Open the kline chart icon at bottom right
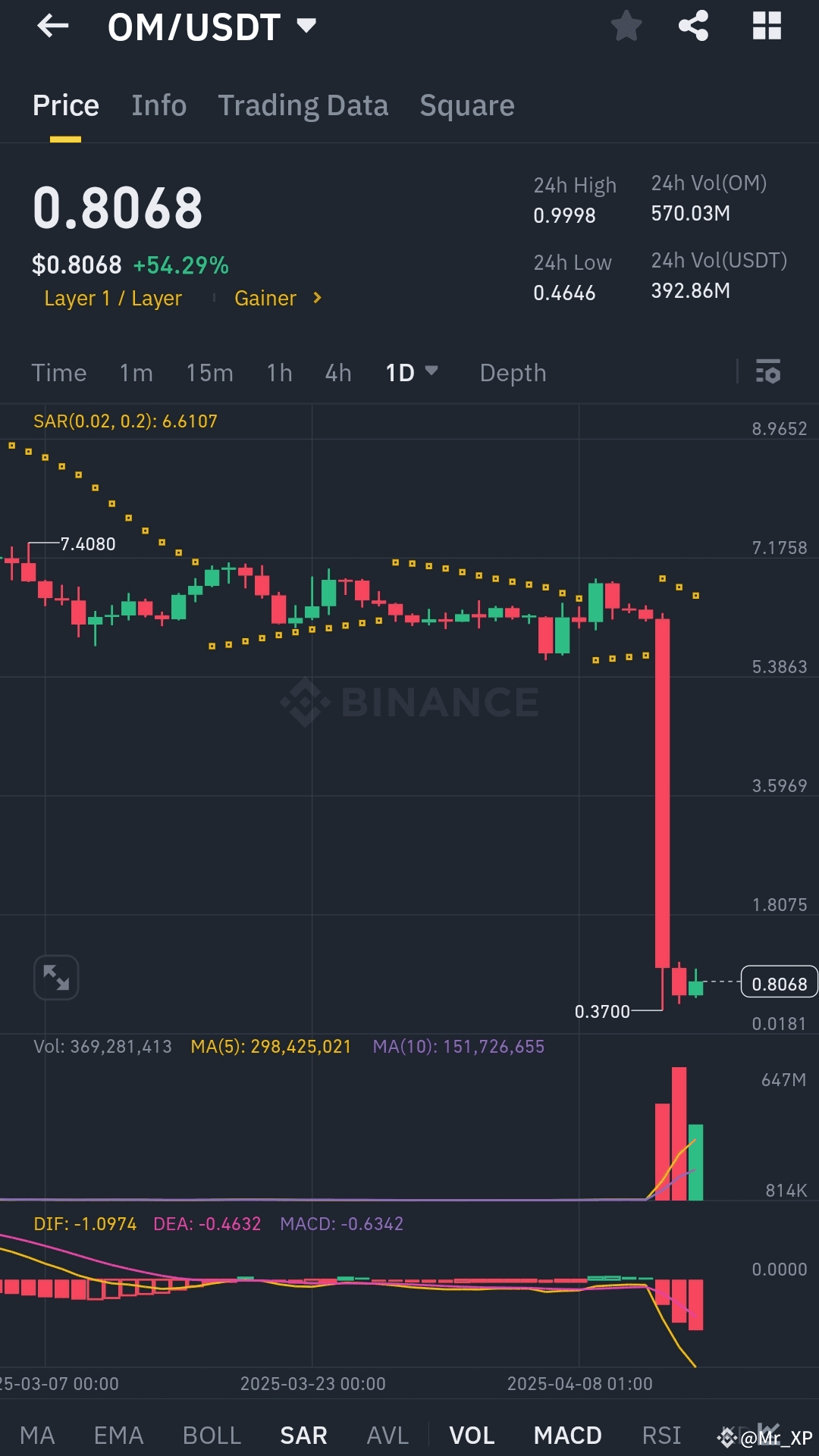The height and width of the screenshot is (1456, 819). (770, 1433)
